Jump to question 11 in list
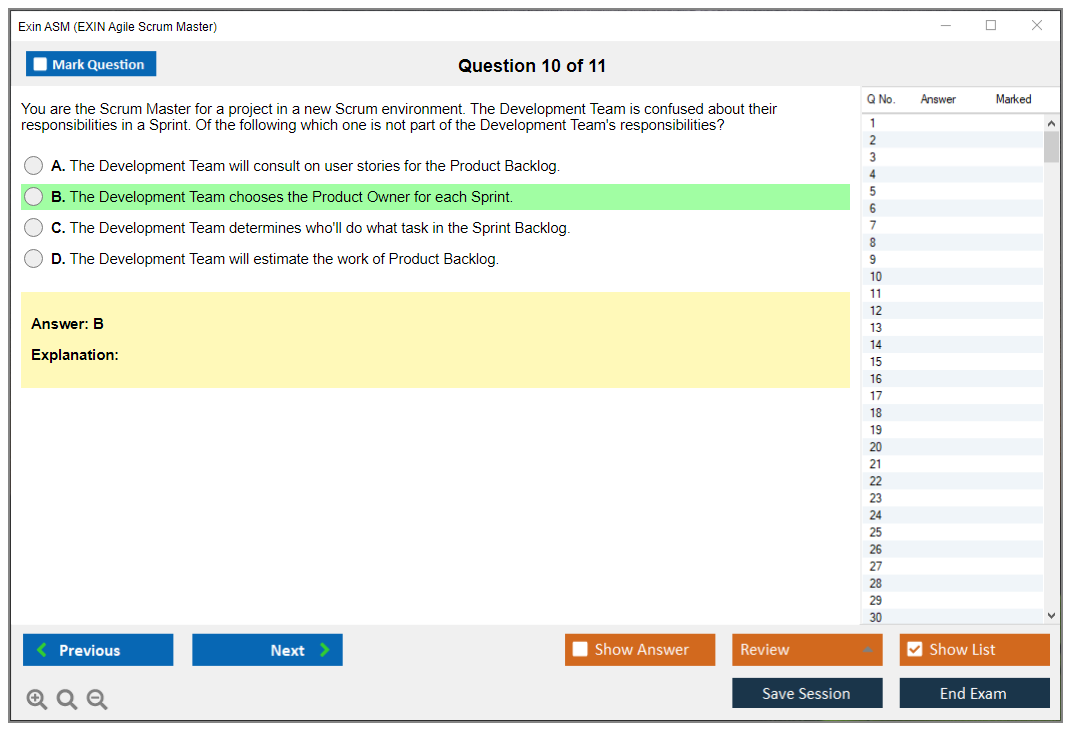 coord(876,294)
